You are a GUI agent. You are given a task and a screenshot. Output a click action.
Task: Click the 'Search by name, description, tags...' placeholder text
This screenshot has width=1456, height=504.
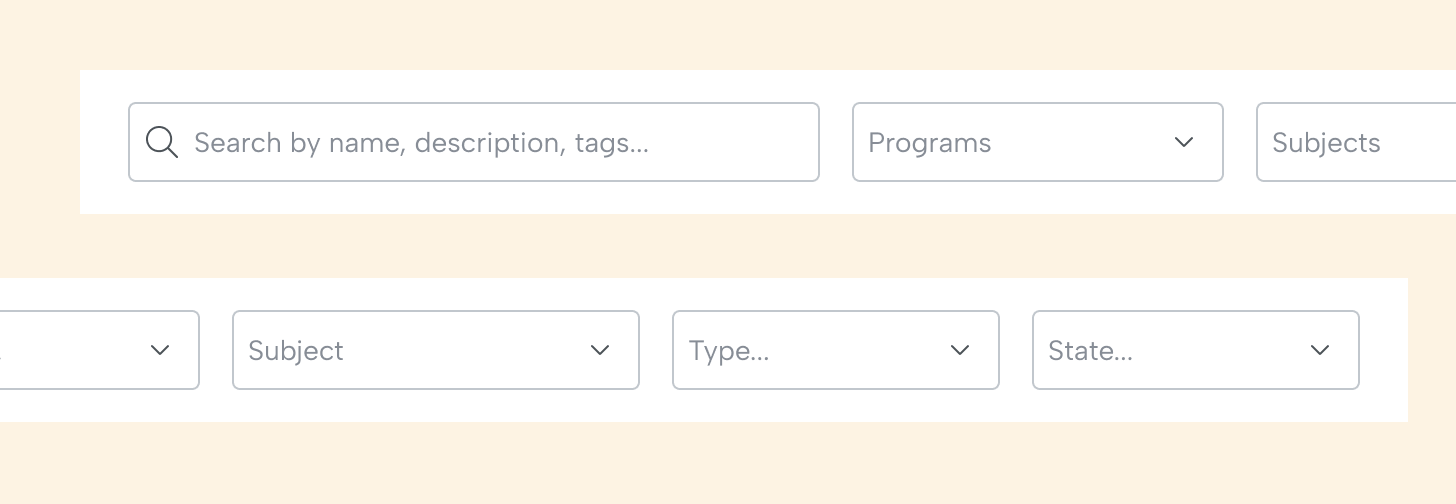coord(421,143)
